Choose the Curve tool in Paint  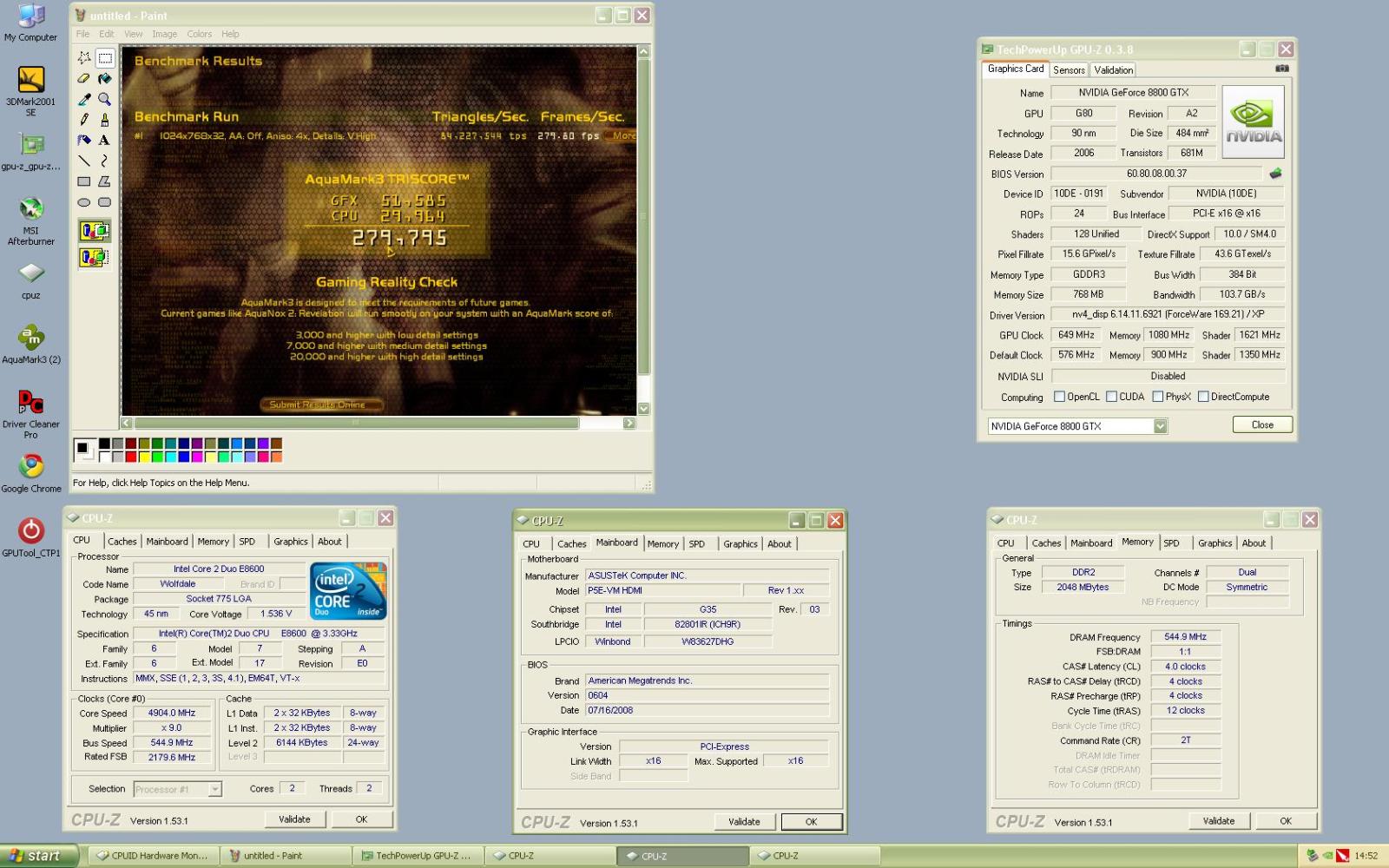105,161
